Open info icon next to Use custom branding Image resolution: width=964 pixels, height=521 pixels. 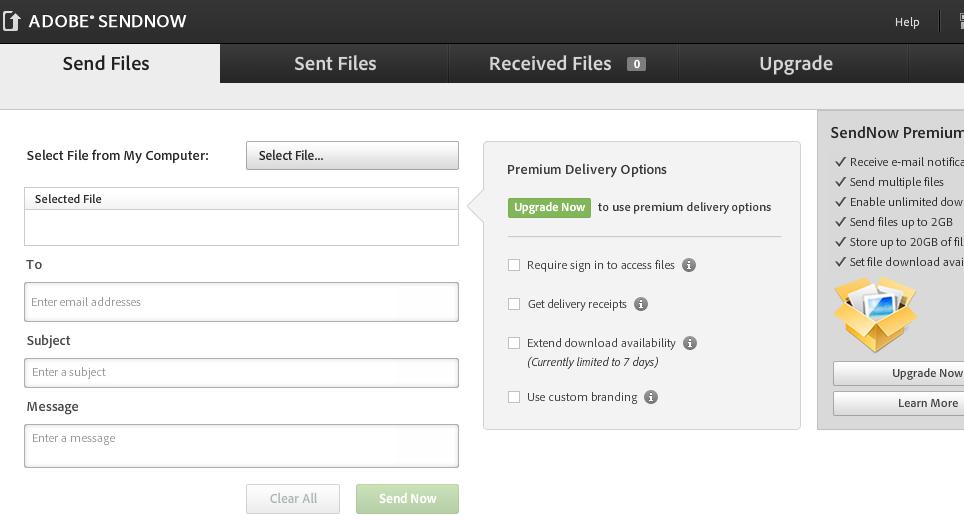click(x=650, y=397)
